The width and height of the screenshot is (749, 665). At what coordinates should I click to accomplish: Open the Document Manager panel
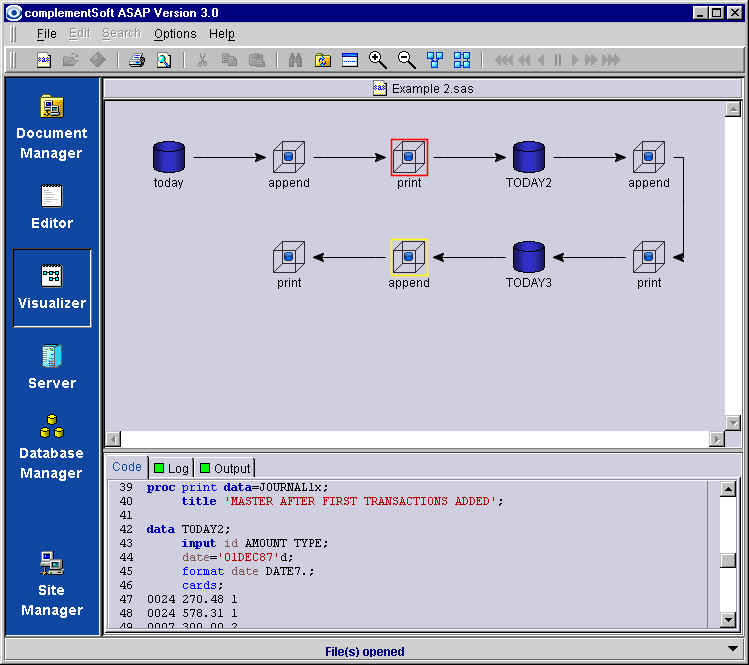52,127
